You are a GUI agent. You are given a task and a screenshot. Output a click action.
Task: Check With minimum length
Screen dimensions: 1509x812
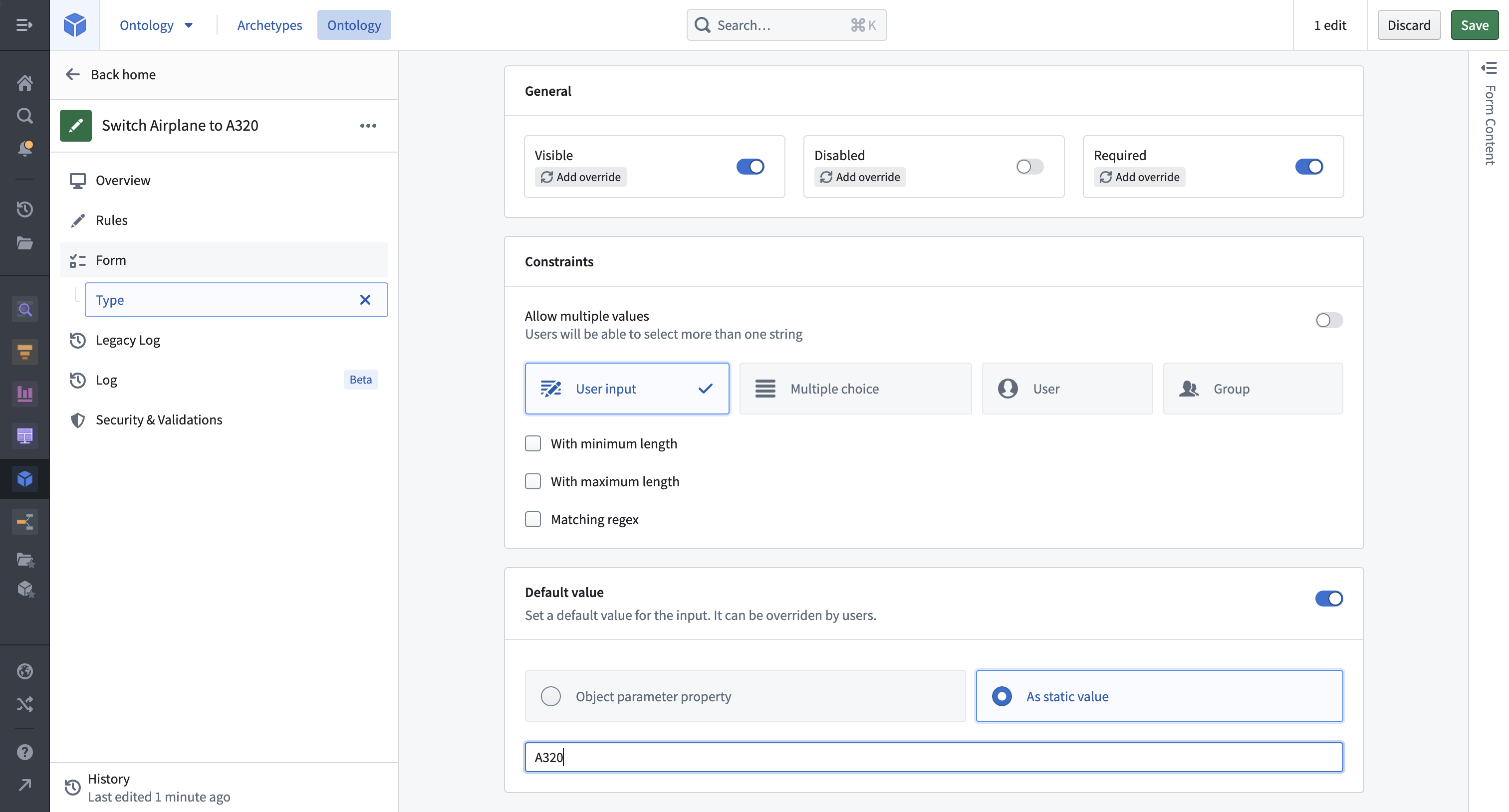pyautogui.click(x=532, y=443)
